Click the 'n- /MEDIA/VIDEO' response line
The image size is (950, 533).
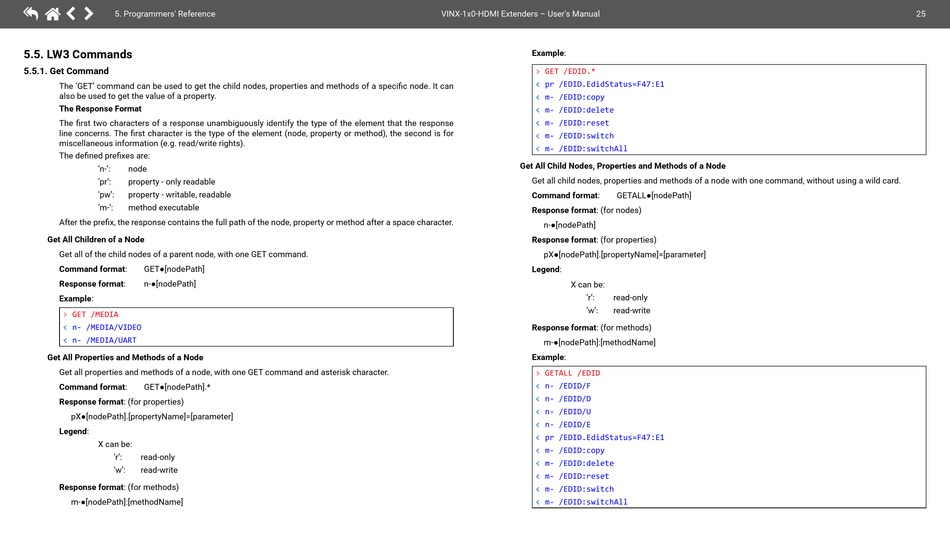102,327
